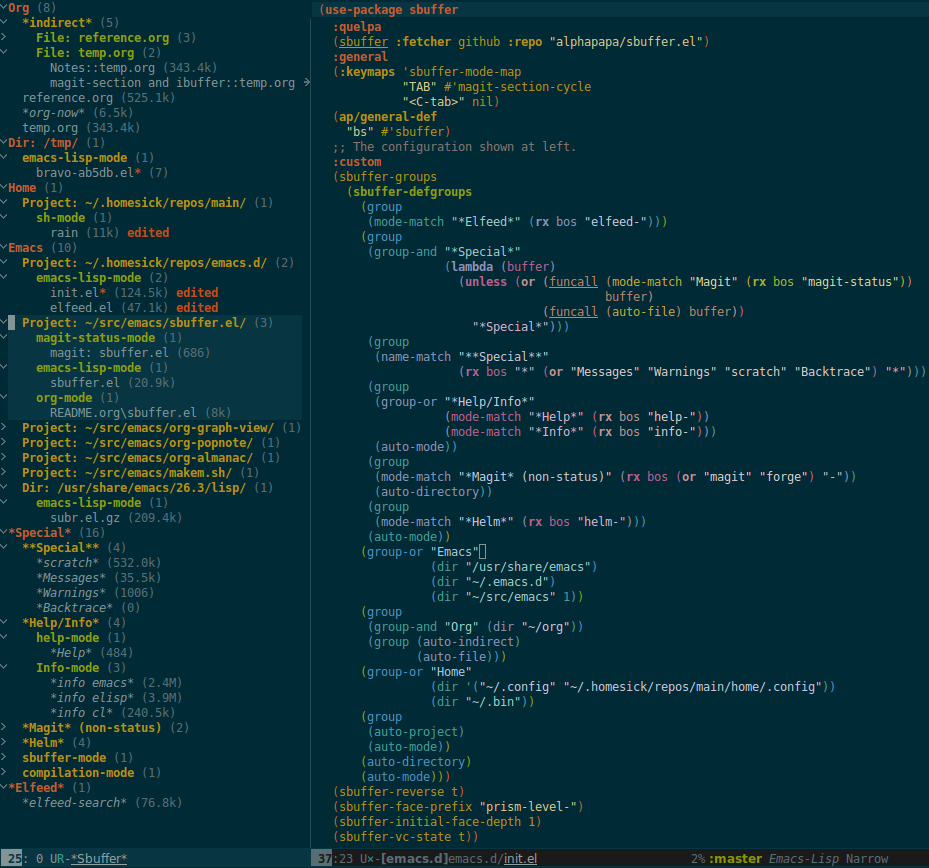Viewport: 929px width, 868px height.
Task: Click init.el buffer name in mode line
Action: (x=520, y=858)
